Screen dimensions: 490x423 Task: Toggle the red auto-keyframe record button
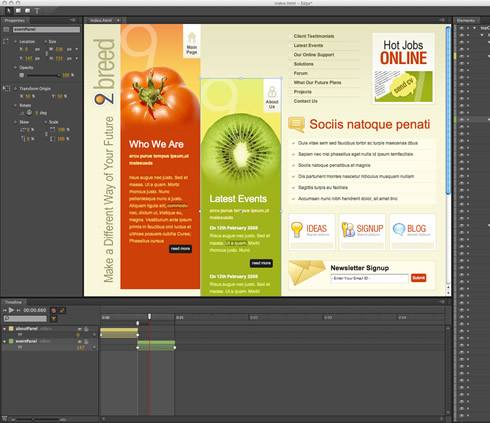pyautogui.click(x=53, y=310)
